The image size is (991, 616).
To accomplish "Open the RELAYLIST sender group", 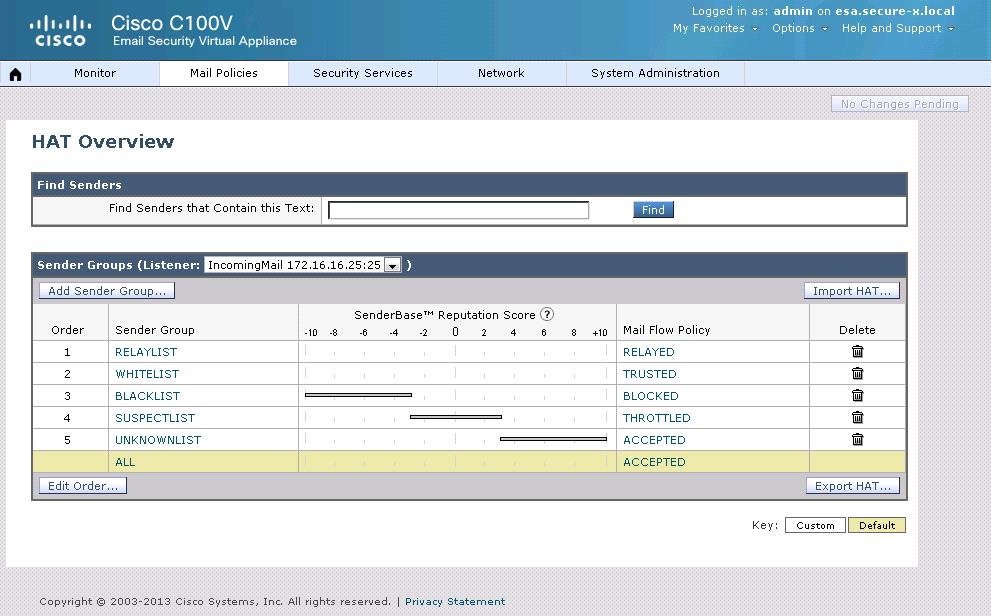I will (146, 352).
